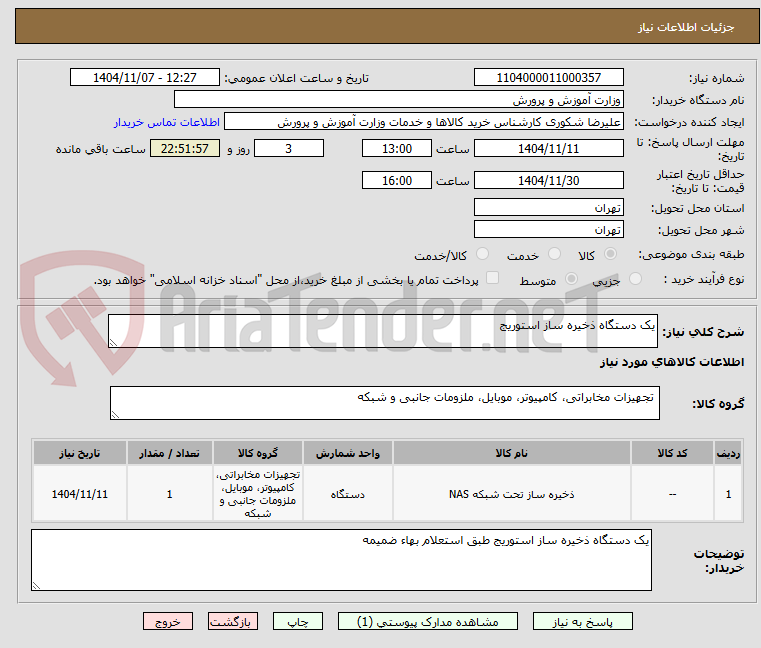Click the کد کالا column header
This screenshot has width=761, height=648.
coord(672,453)
